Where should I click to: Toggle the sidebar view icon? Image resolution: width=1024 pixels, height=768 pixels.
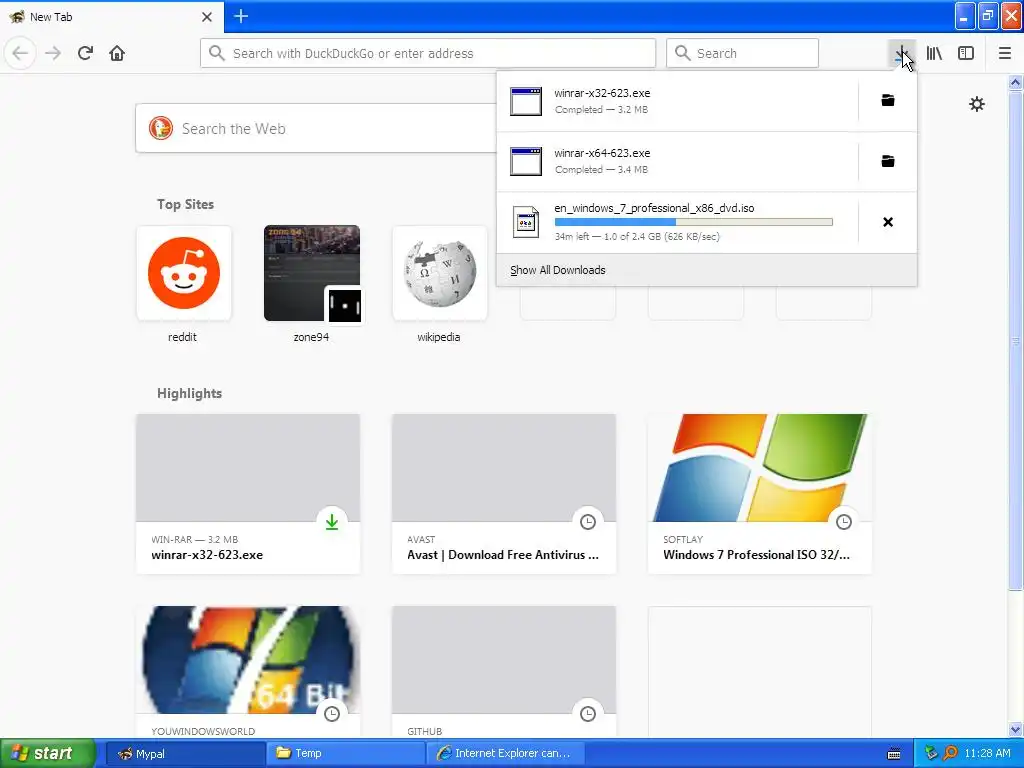pyautogui.click(x=966, y=53)
